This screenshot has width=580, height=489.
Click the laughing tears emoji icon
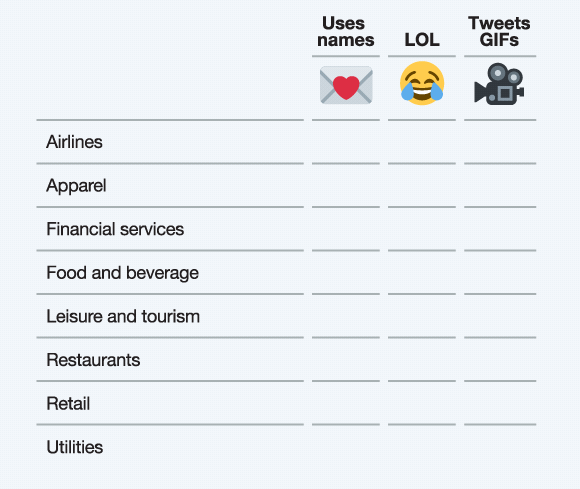[422, 83]
